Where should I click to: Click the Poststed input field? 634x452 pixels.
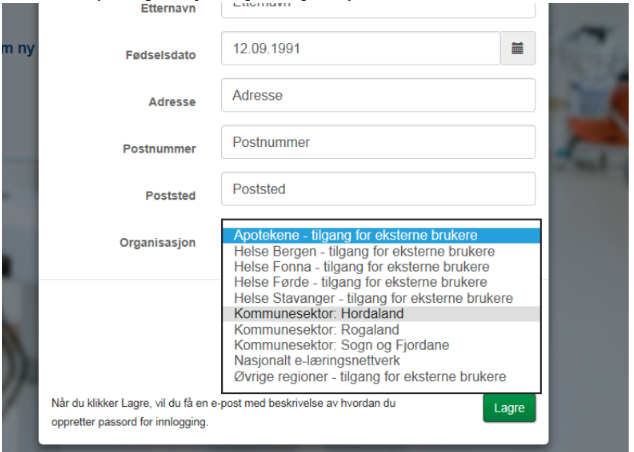pos(378,189)
